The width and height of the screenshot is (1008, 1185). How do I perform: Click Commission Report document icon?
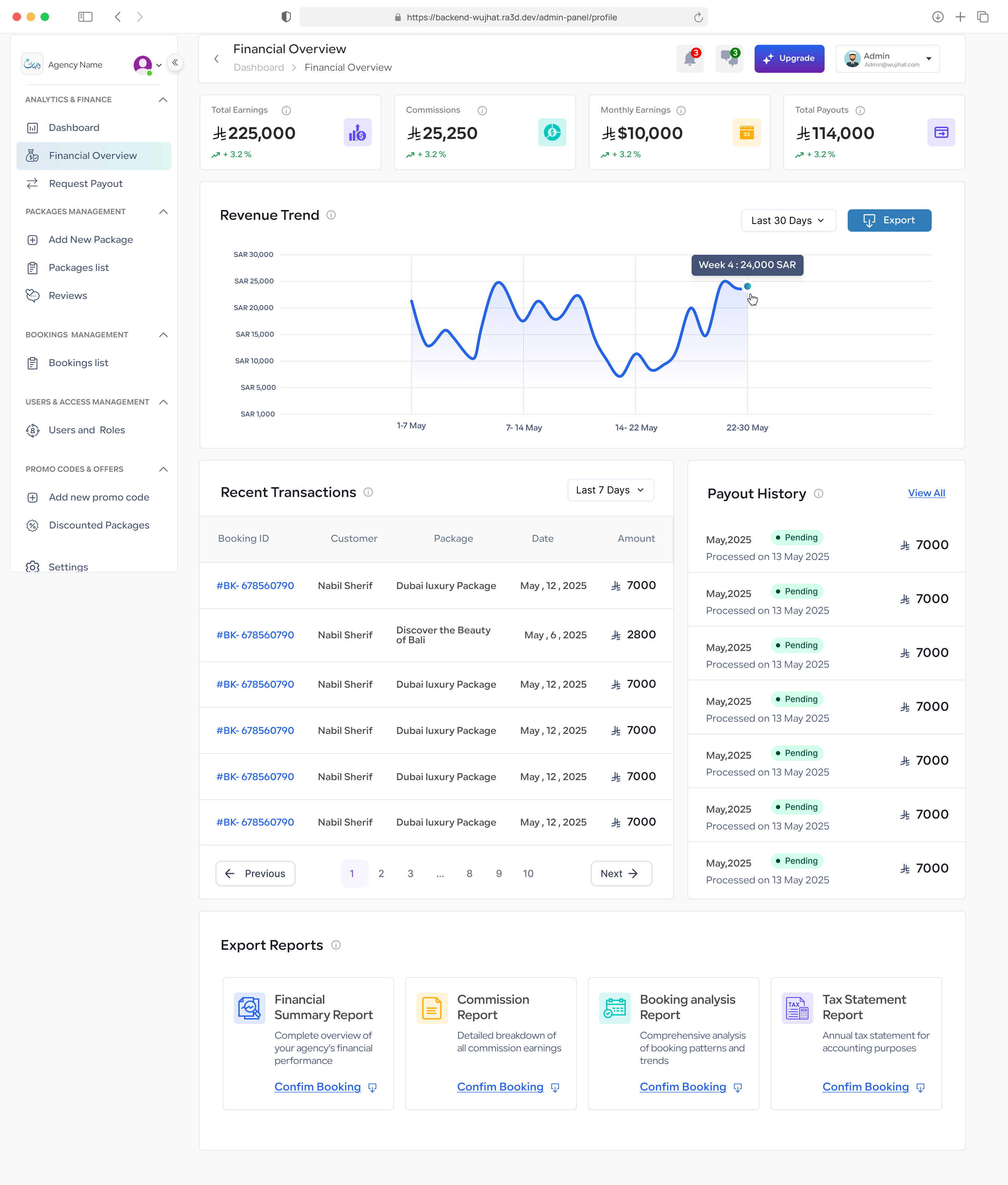[432, 1008]
